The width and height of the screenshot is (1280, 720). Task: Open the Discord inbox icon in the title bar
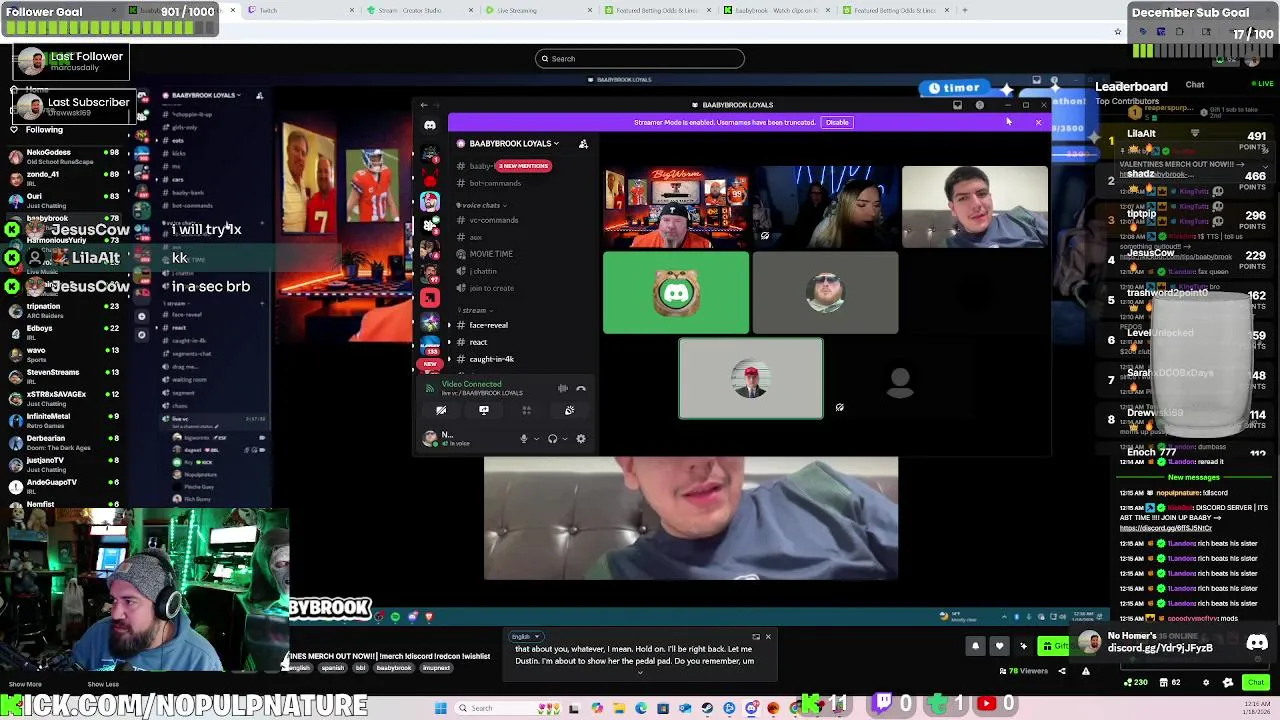point(957,105)
